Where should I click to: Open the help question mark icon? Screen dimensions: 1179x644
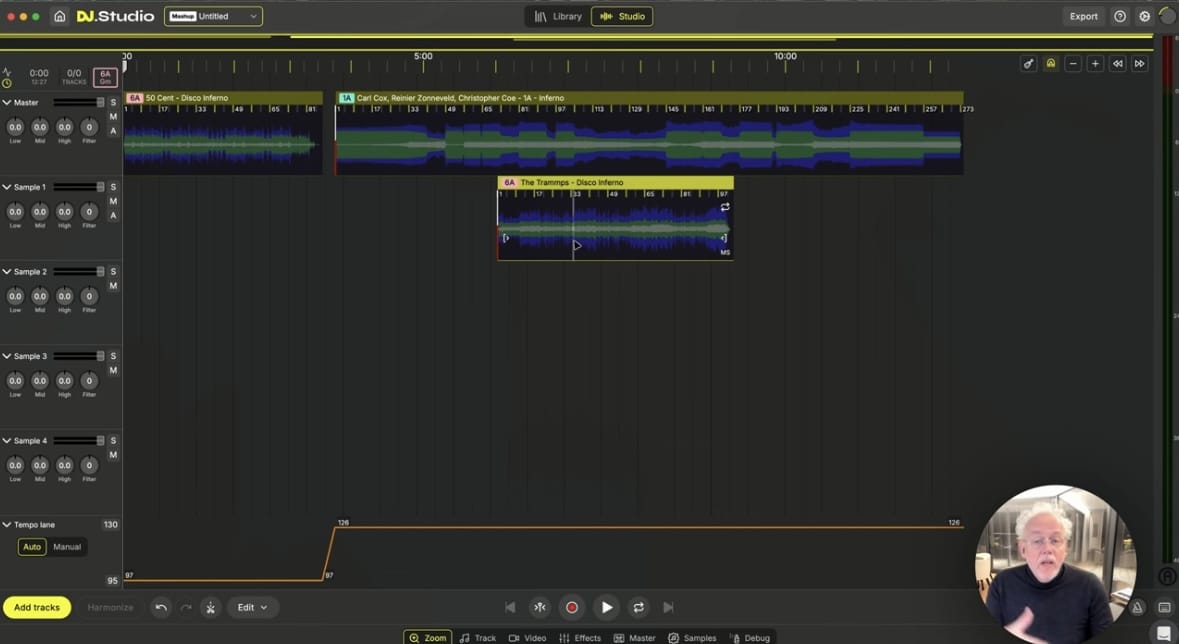point(1120,16)
